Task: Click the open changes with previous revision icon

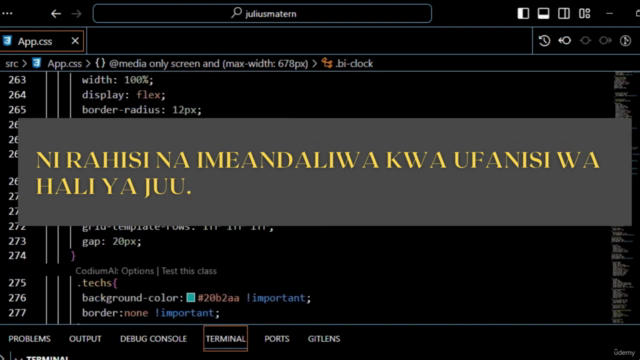Action: pyautogui.click(x=564, y=40)
